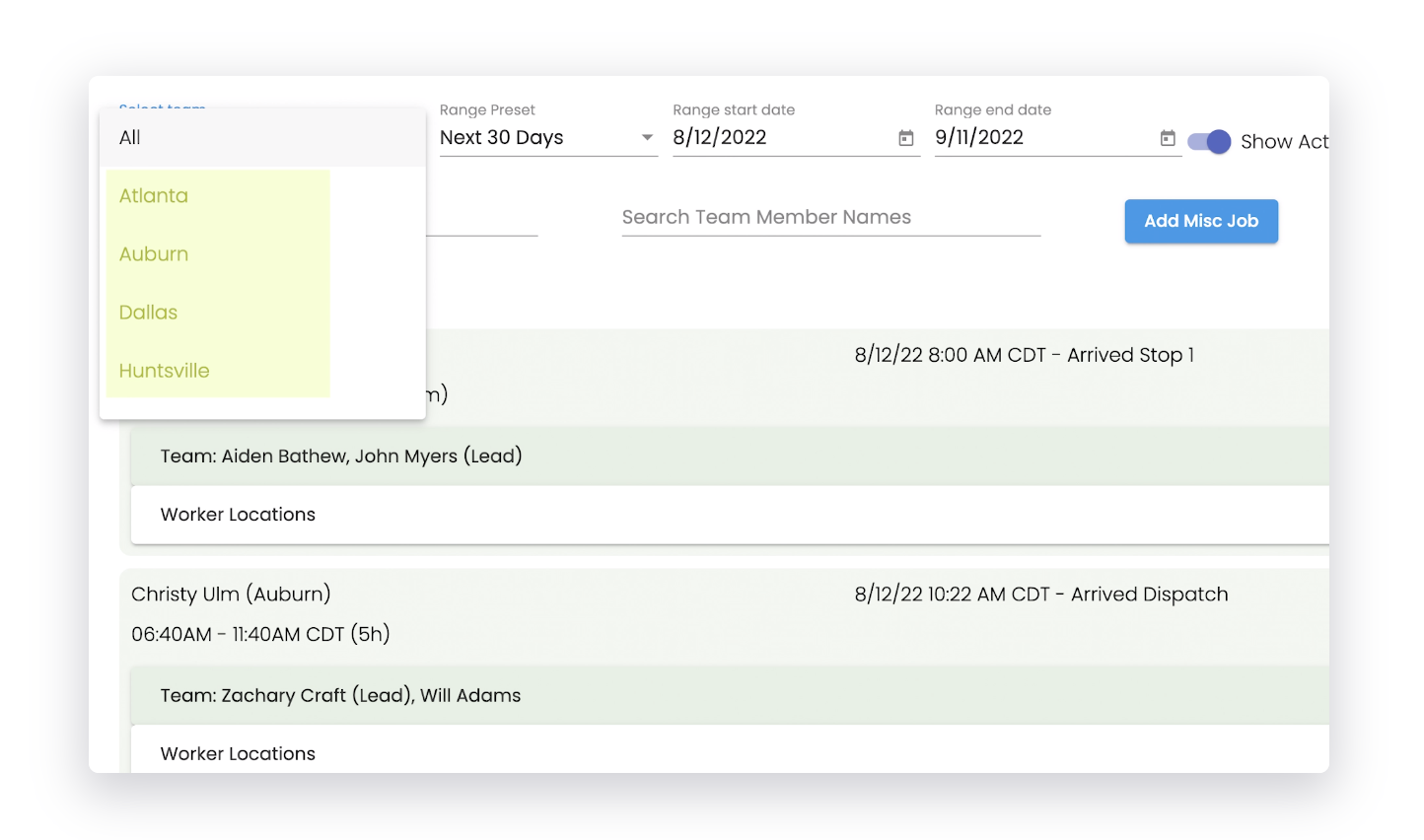1424x840 pixels.
Task: Expand the Range Preset dropdown arrow
Action: coord(647,138)
